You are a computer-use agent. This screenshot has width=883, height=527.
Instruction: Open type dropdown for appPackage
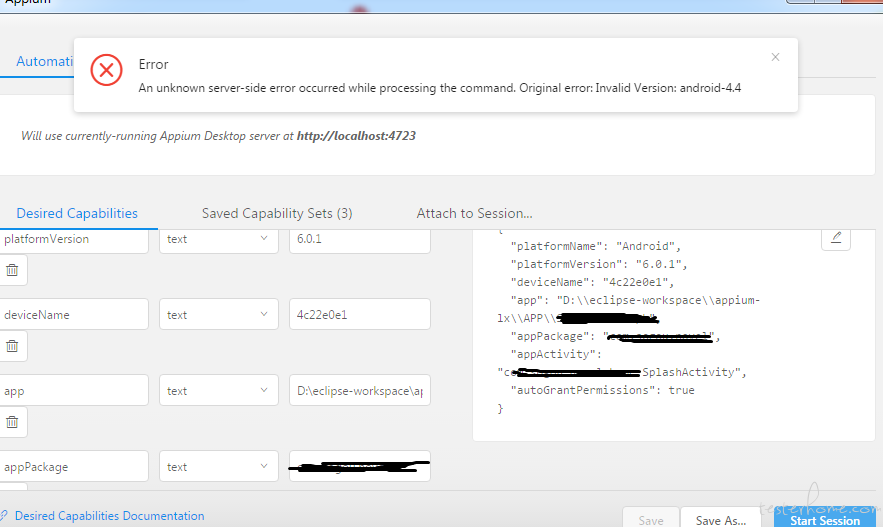pos(218,466)
